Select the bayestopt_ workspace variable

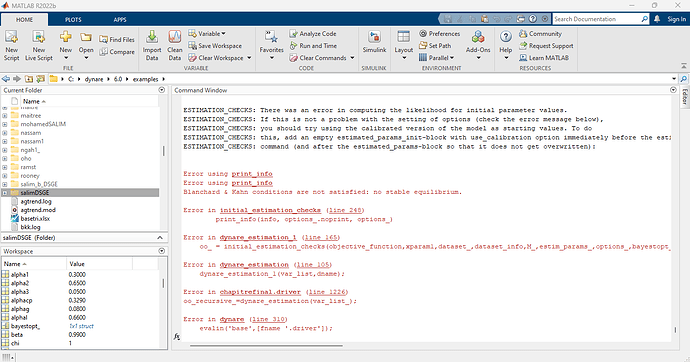point(25,326)
